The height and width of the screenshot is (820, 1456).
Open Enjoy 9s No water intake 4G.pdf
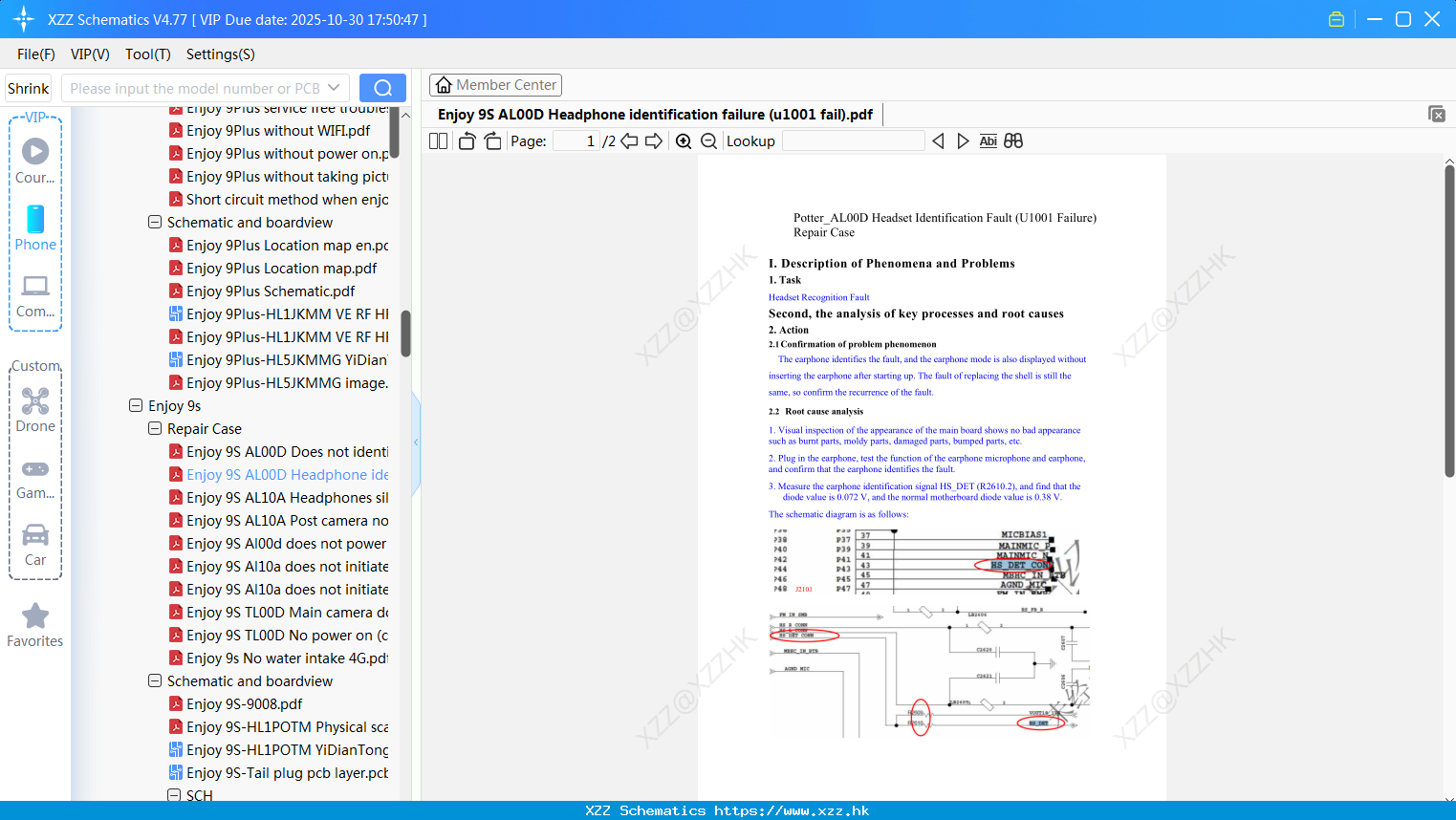pyautogui.click(x=278, y=658)
